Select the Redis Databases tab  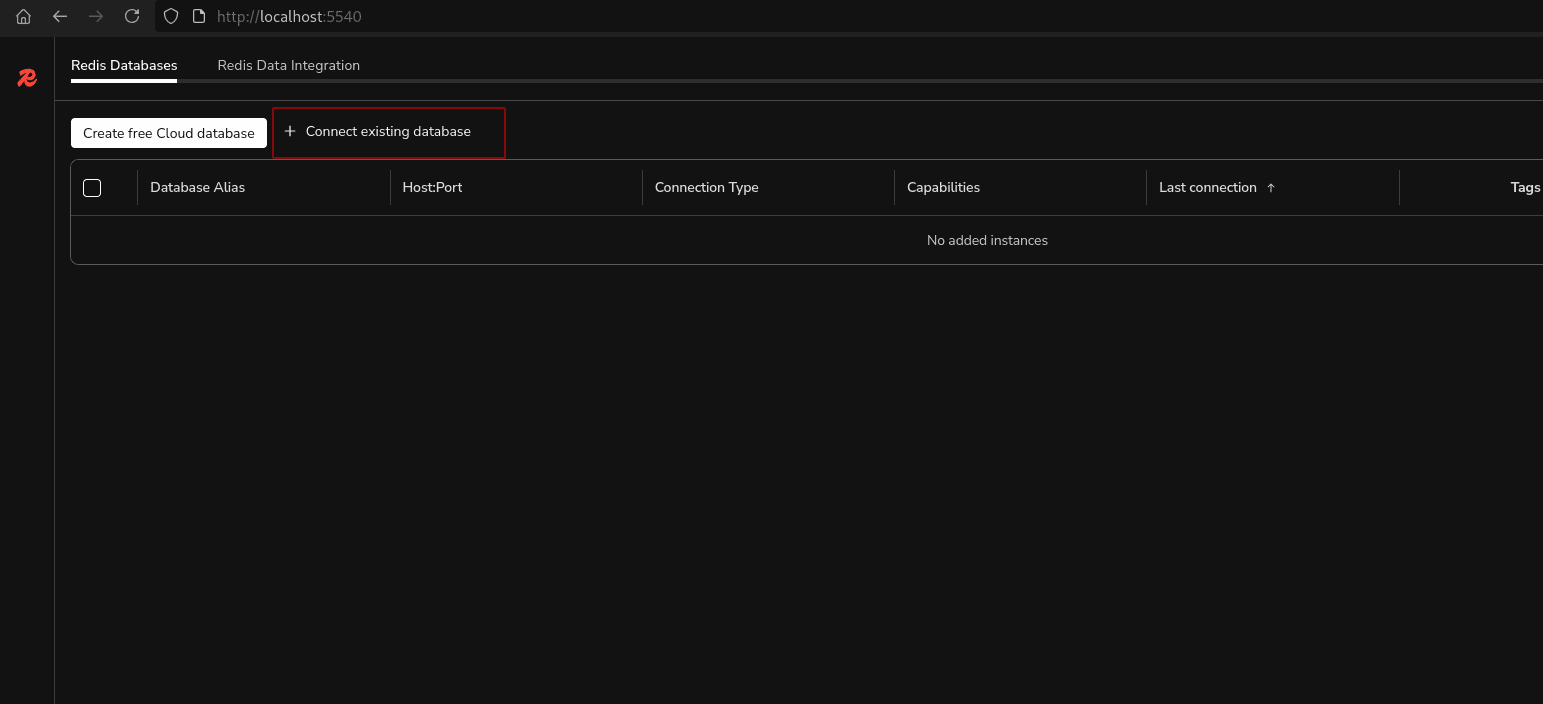pyautogui.click(x=123, y=65)
